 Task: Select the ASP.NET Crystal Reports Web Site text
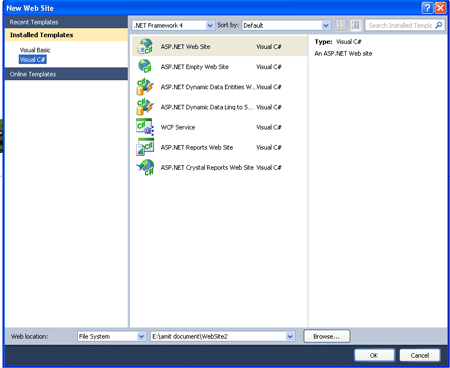207,168
